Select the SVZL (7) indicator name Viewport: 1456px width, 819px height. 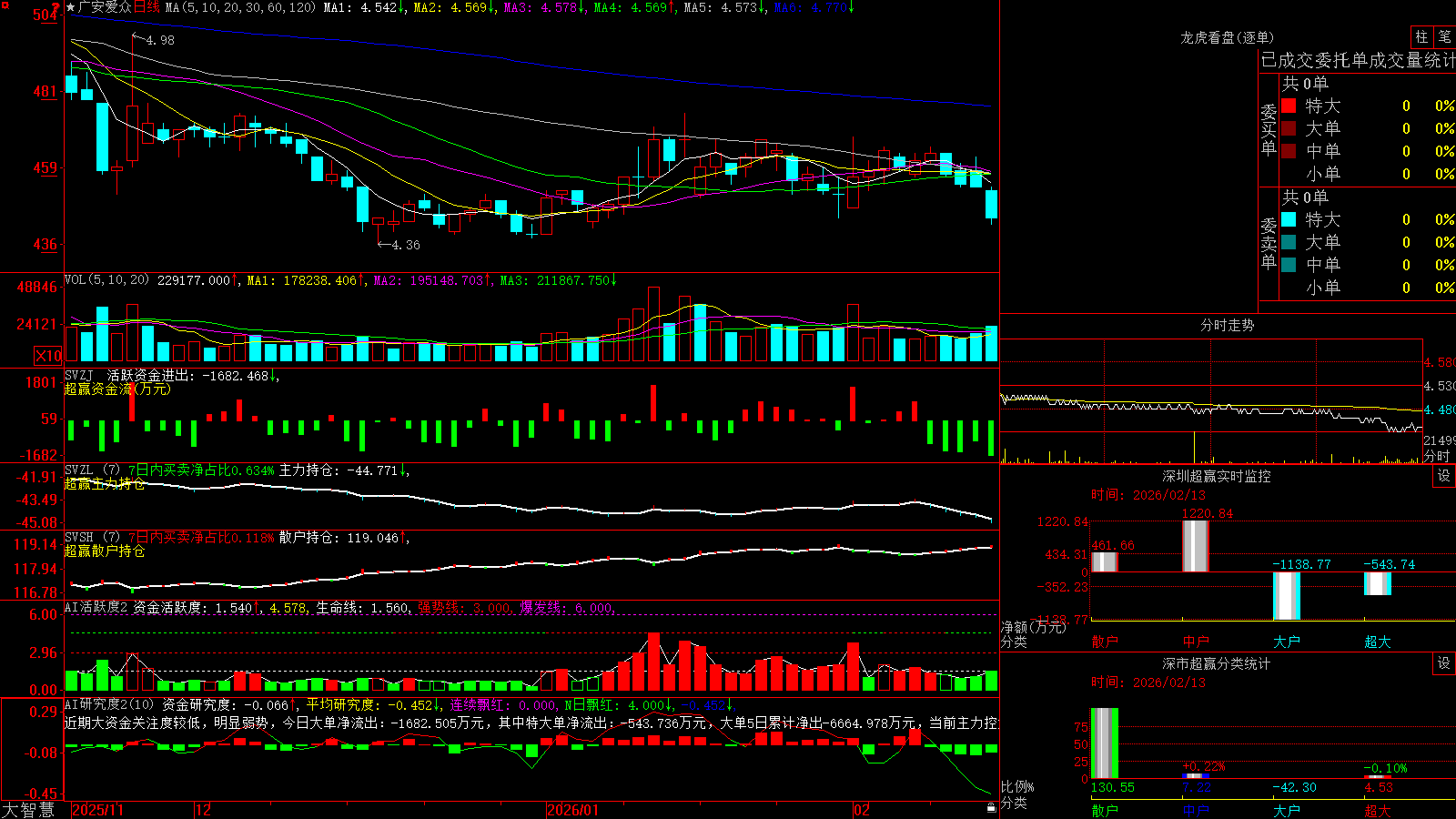coord(92,470)
